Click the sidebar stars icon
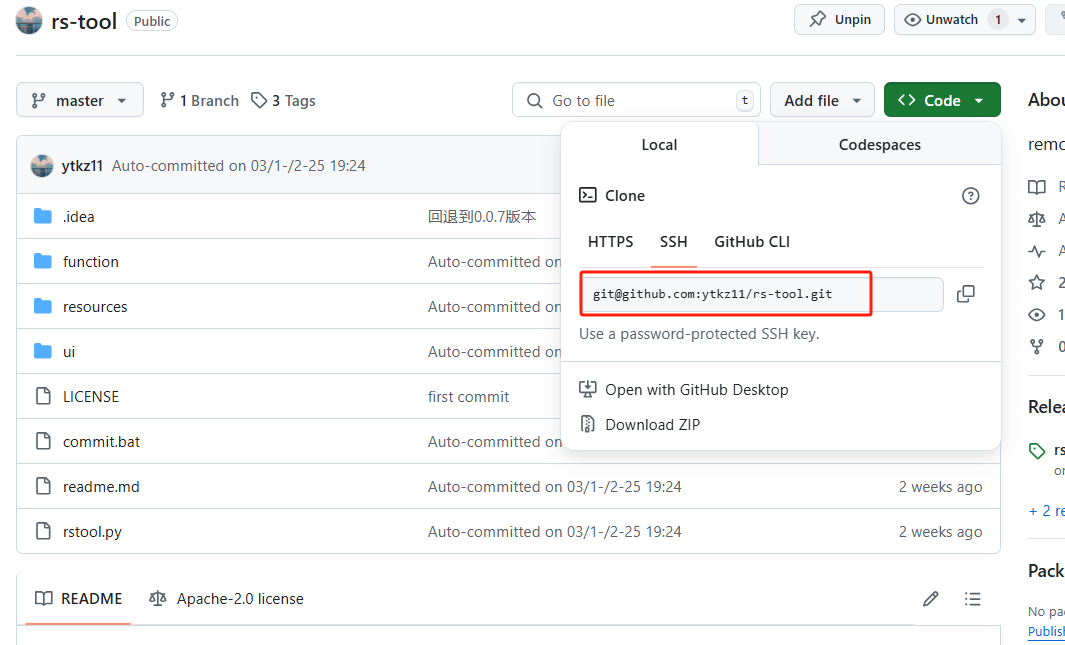 (1036, 282)
